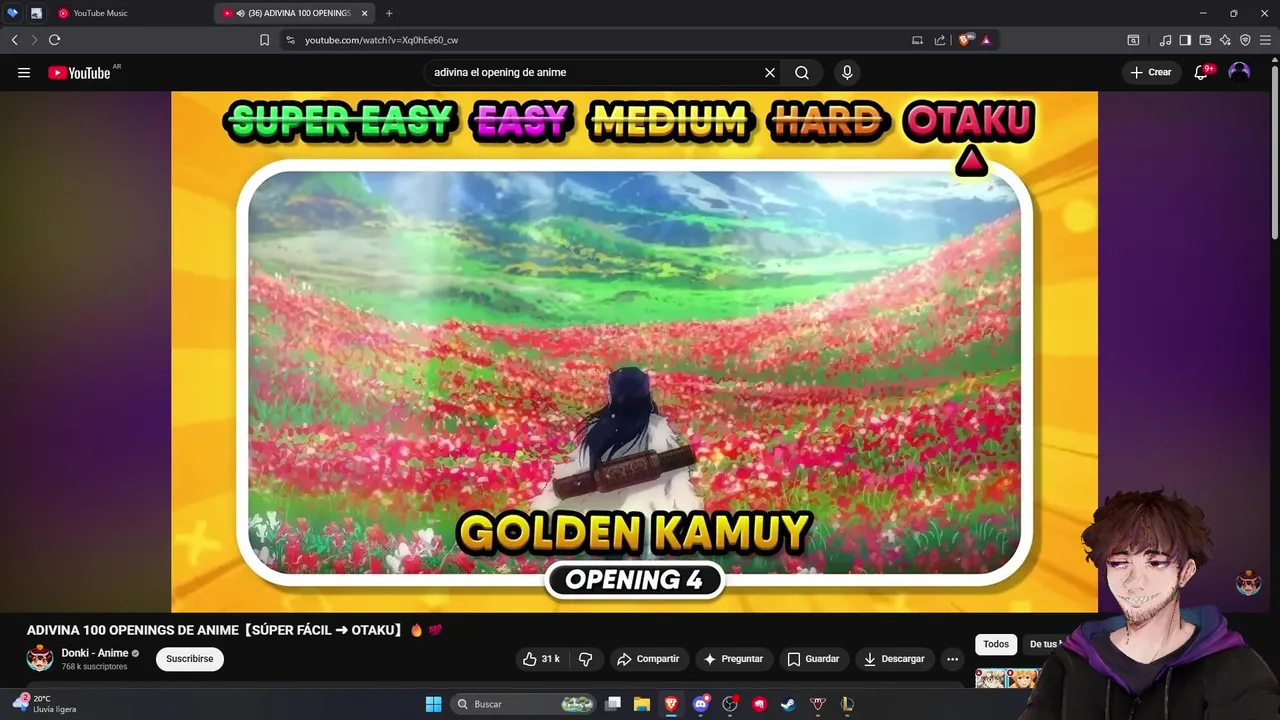Open Brave Rewards triangle icon
Screen dimensions: 1280x720
click(x=986, y=40)
